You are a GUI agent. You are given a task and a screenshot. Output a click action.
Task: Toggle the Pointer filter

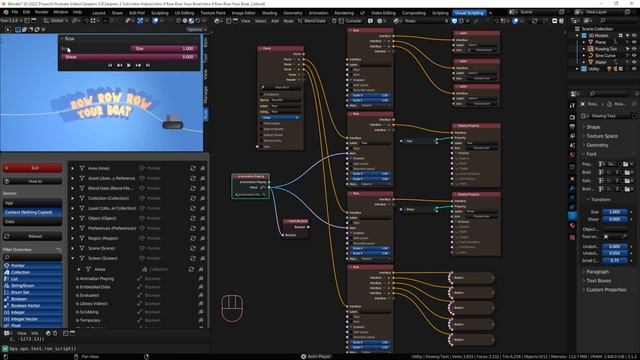pyautogui.click(x=33, y=266)
